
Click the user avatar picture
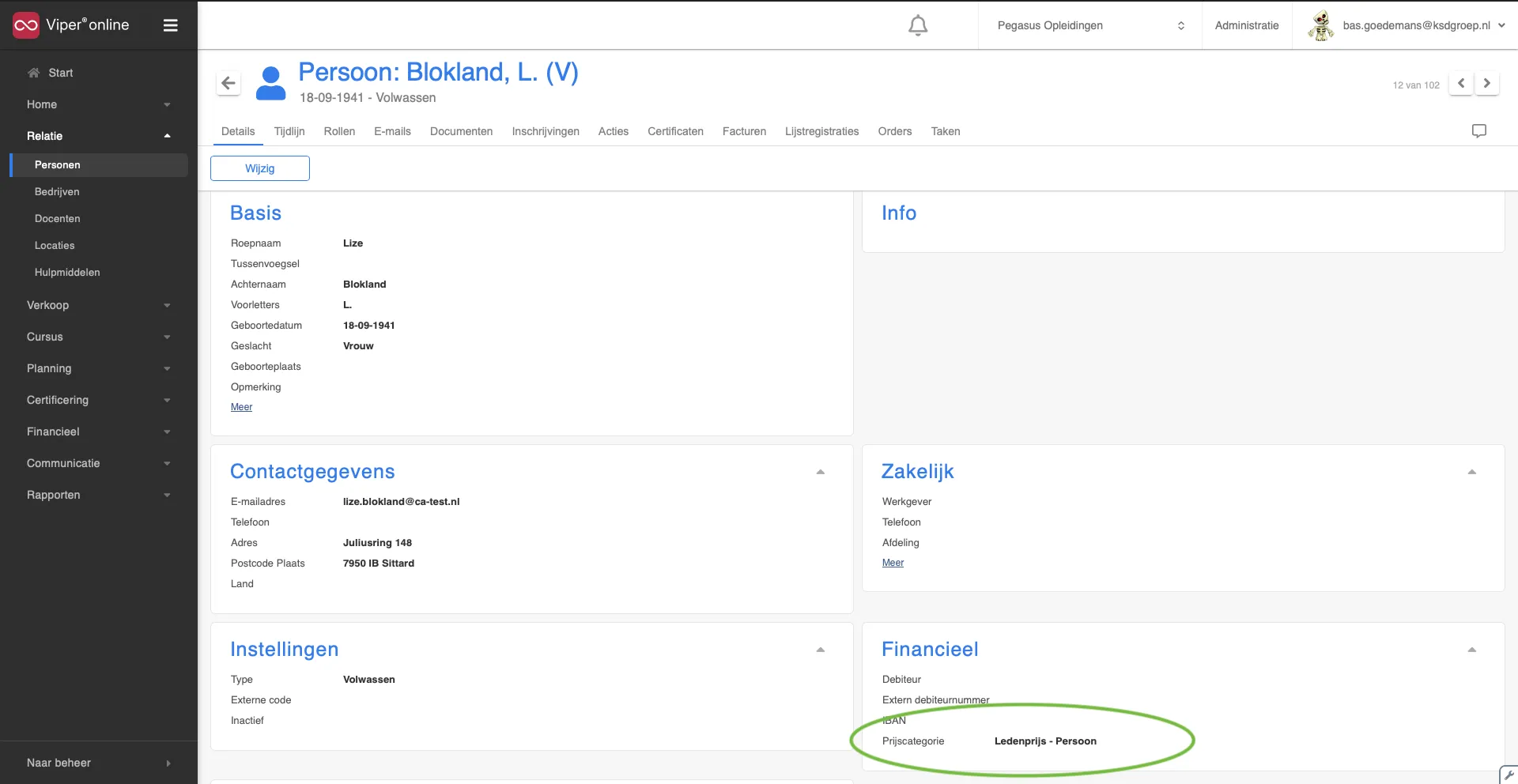[1320, 25]
